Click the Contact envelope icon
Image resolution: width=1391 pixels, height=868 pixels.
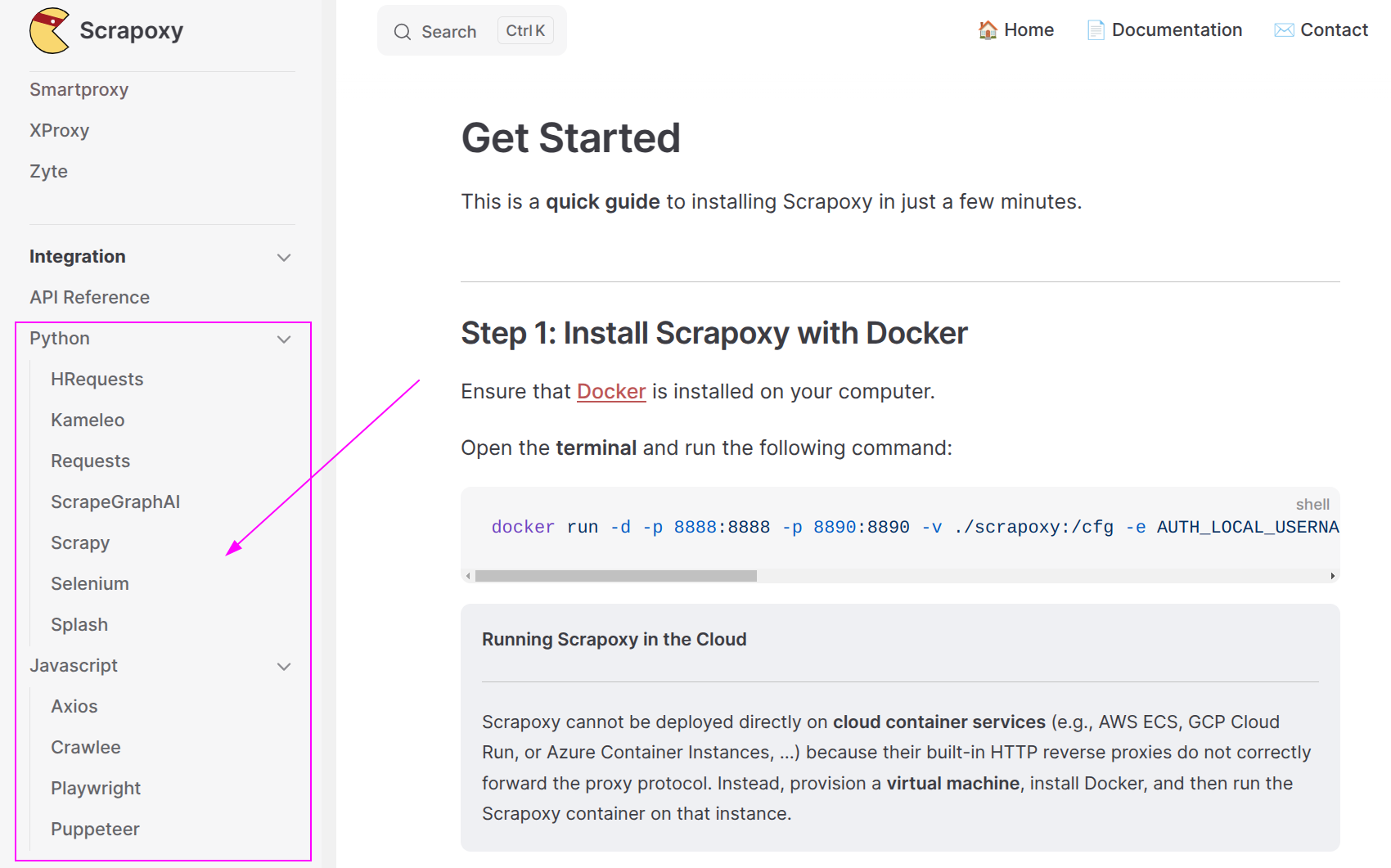(x=1284, y=30)
